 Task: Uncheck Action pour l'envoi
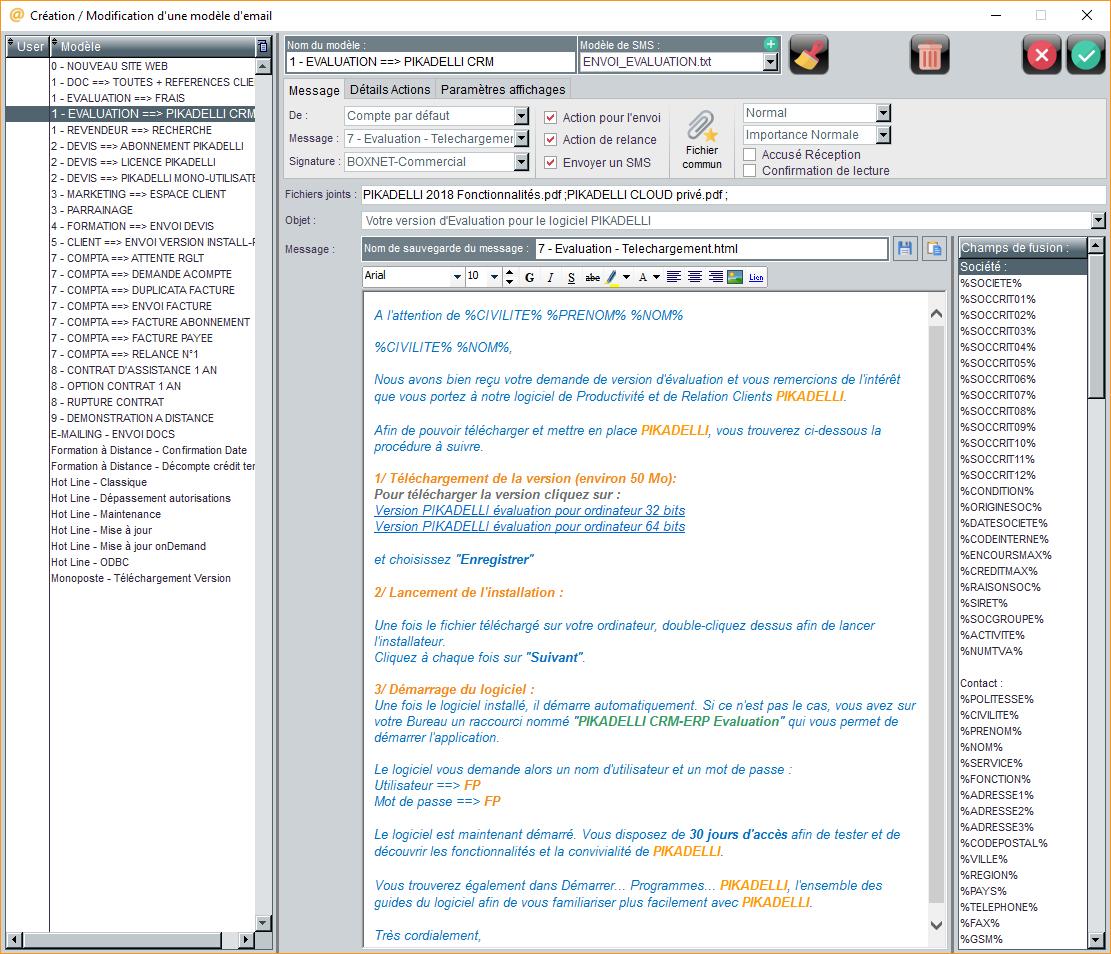(550, 118)
